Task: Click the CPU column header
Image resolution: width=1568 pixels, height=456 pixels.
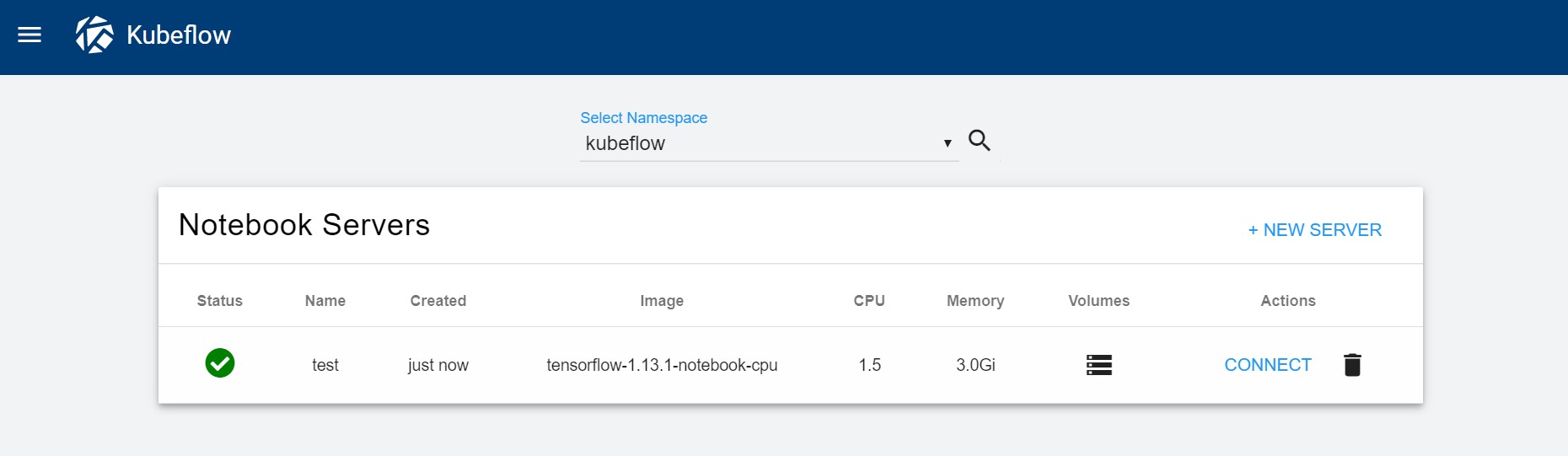Action: click(x=869, y=301)
